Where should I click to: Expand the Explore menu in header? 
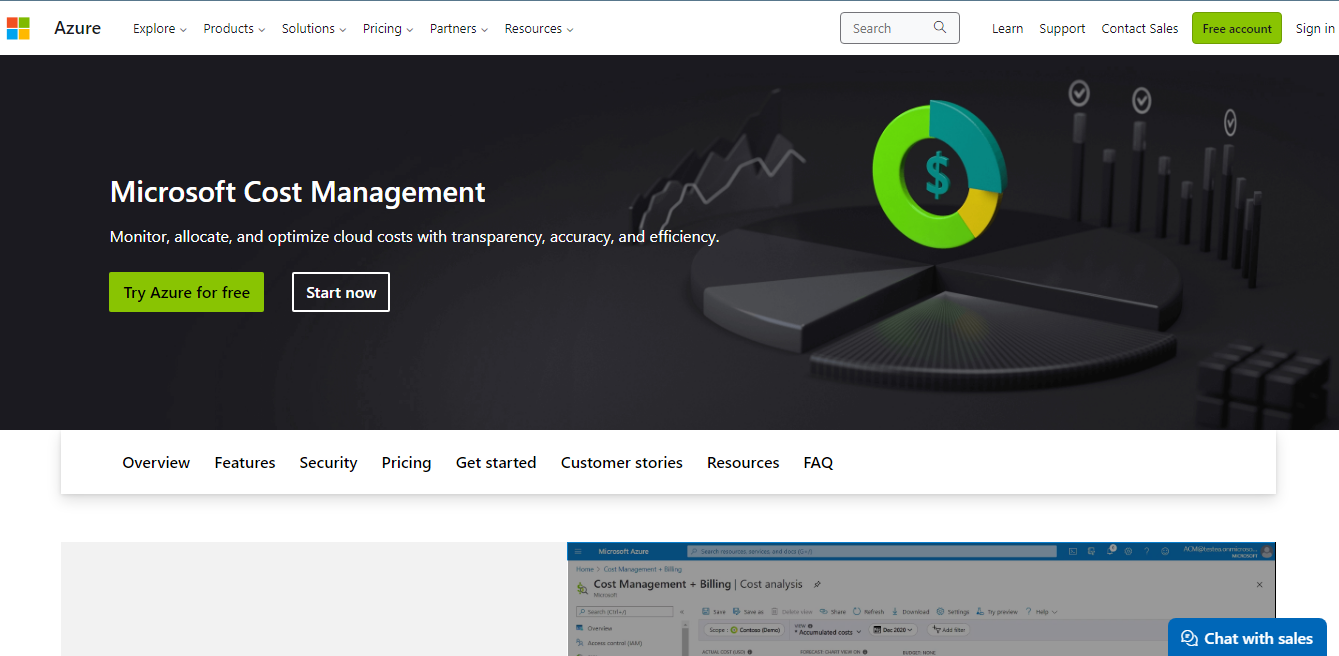[160, 28]
